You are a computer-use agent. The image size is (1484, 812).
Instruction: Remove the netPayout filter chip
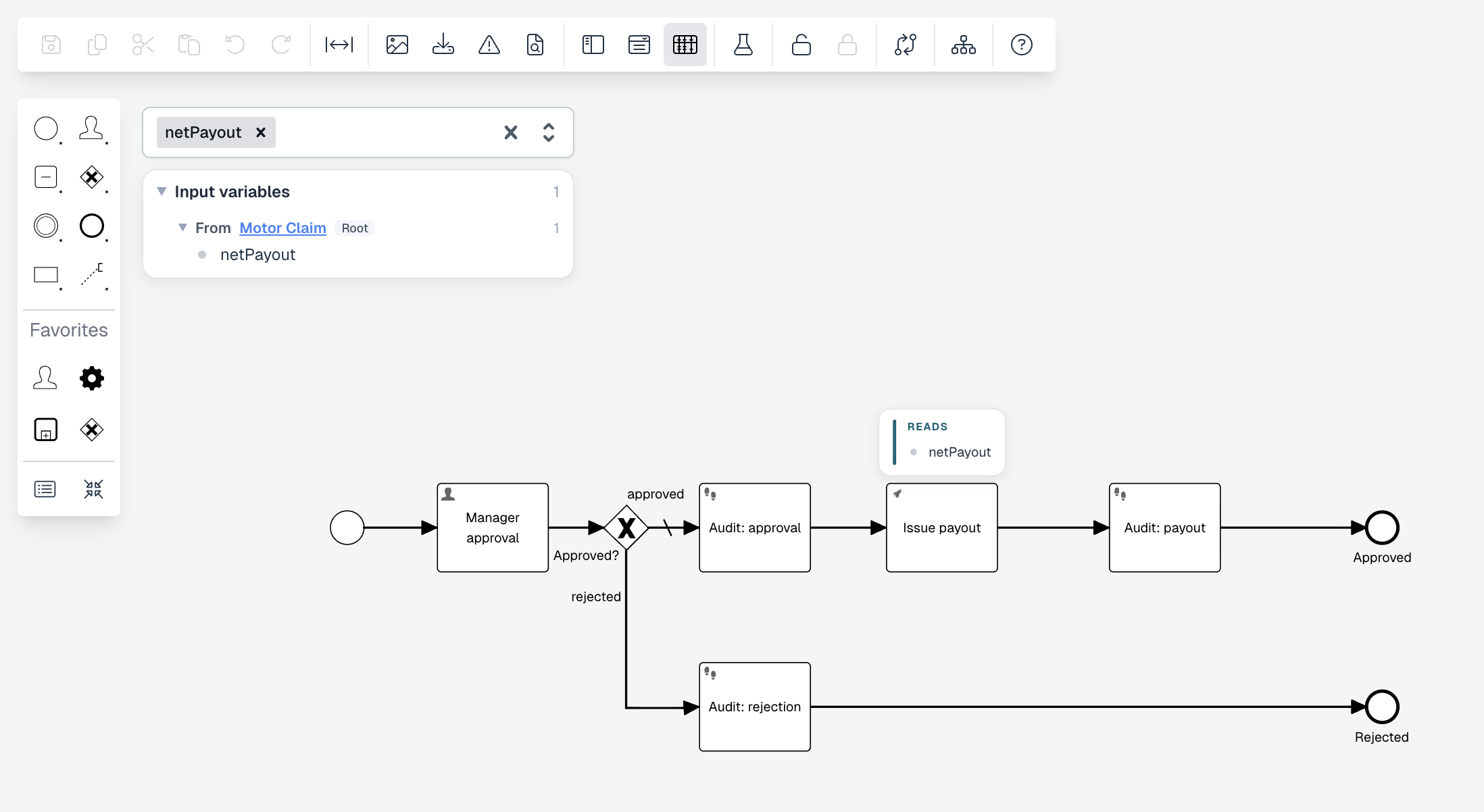pos(261,132)
